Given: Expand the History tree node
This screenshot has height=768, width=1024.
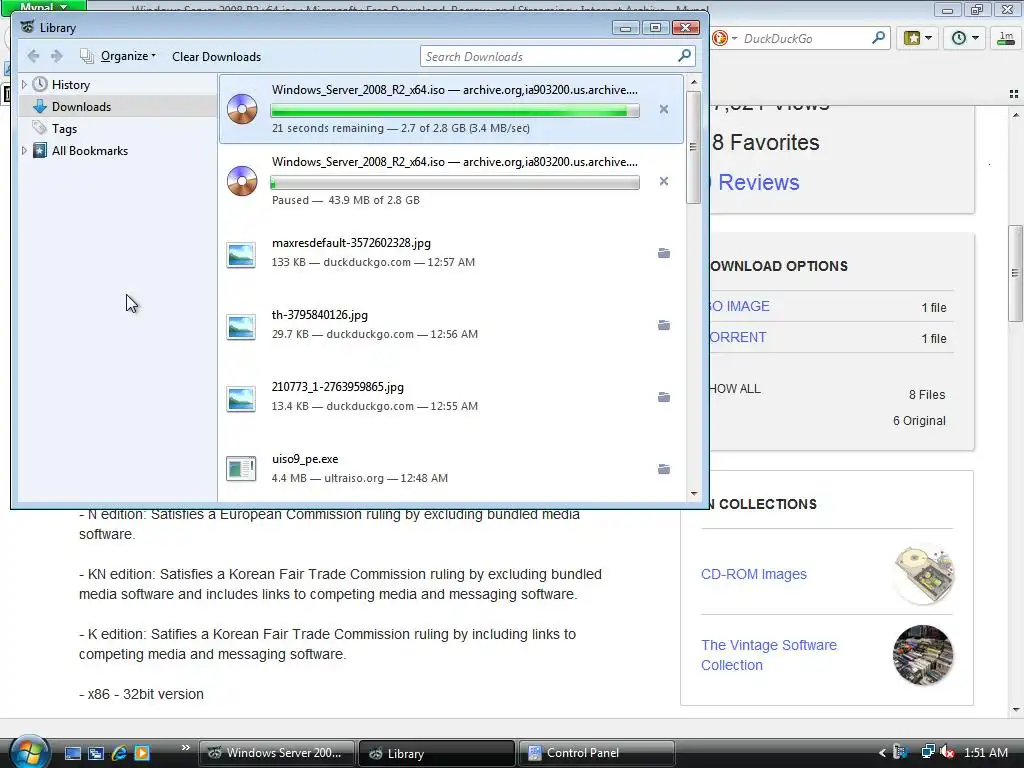Looking at the screenshot, I should coord(24,84).
